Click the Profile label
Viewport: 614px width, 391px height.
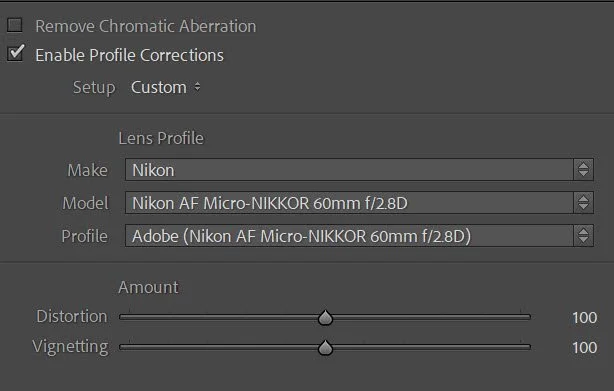(x=85, y=236)
